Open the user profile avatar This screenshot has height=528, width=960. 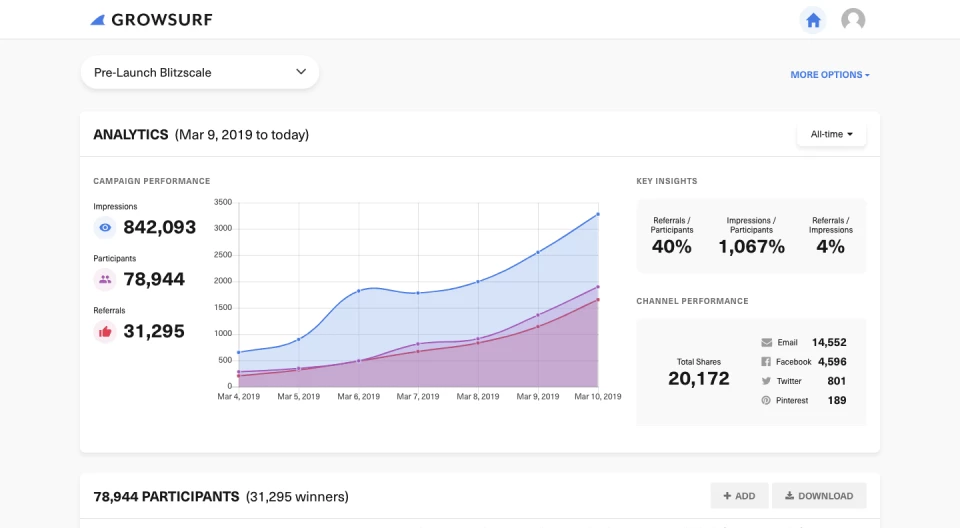coord(853,20)
